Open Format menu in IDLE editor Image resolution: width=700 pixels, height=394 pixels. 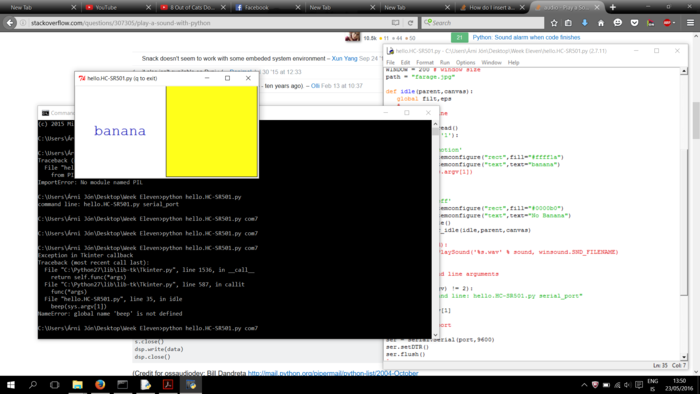(425, 62)
